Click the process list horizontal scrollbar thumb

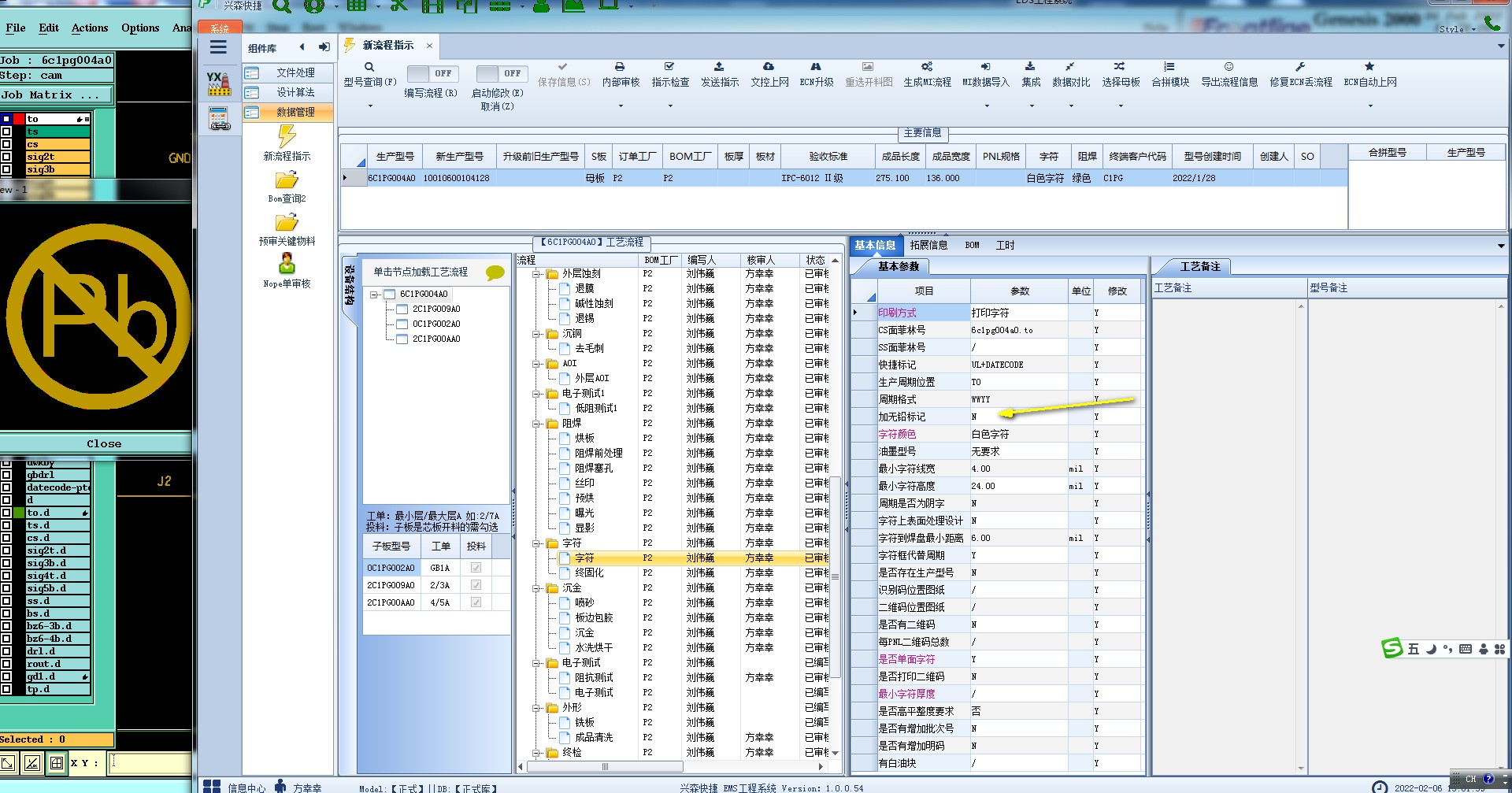click(x=605, y=766)
